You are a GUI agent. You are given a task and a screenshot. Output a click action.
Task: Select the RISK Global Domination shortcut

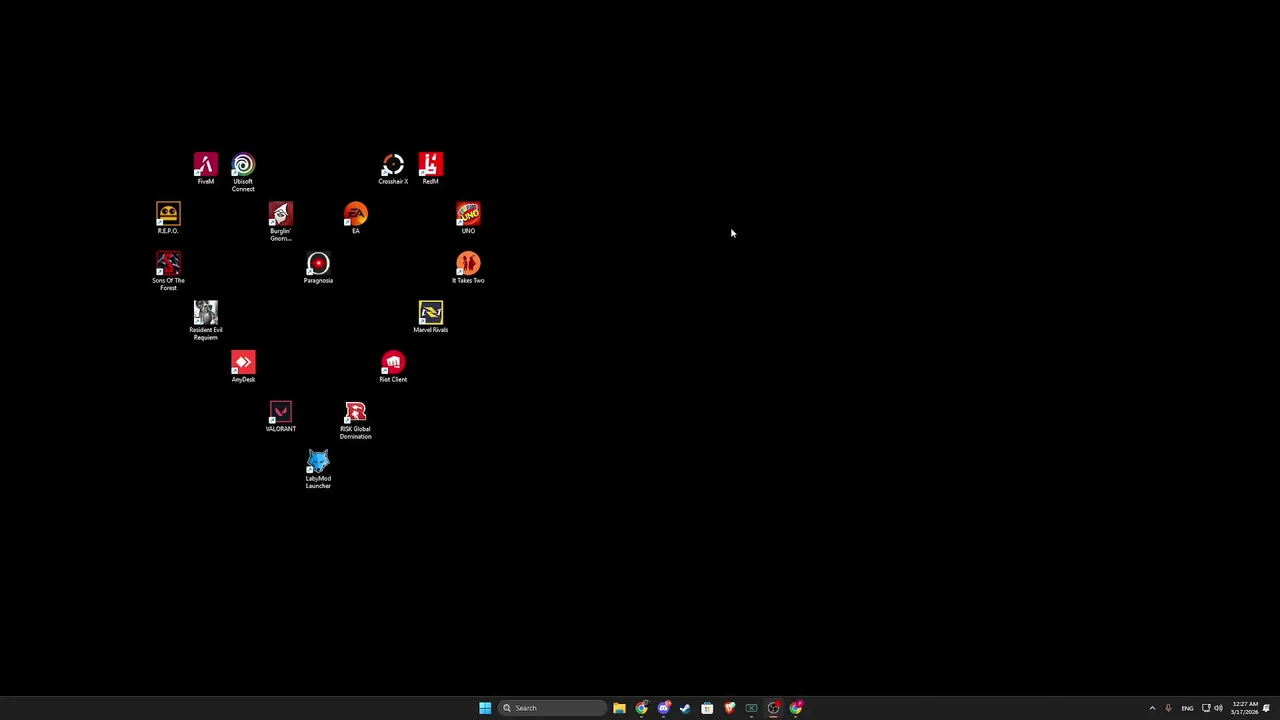coord(355,420)
